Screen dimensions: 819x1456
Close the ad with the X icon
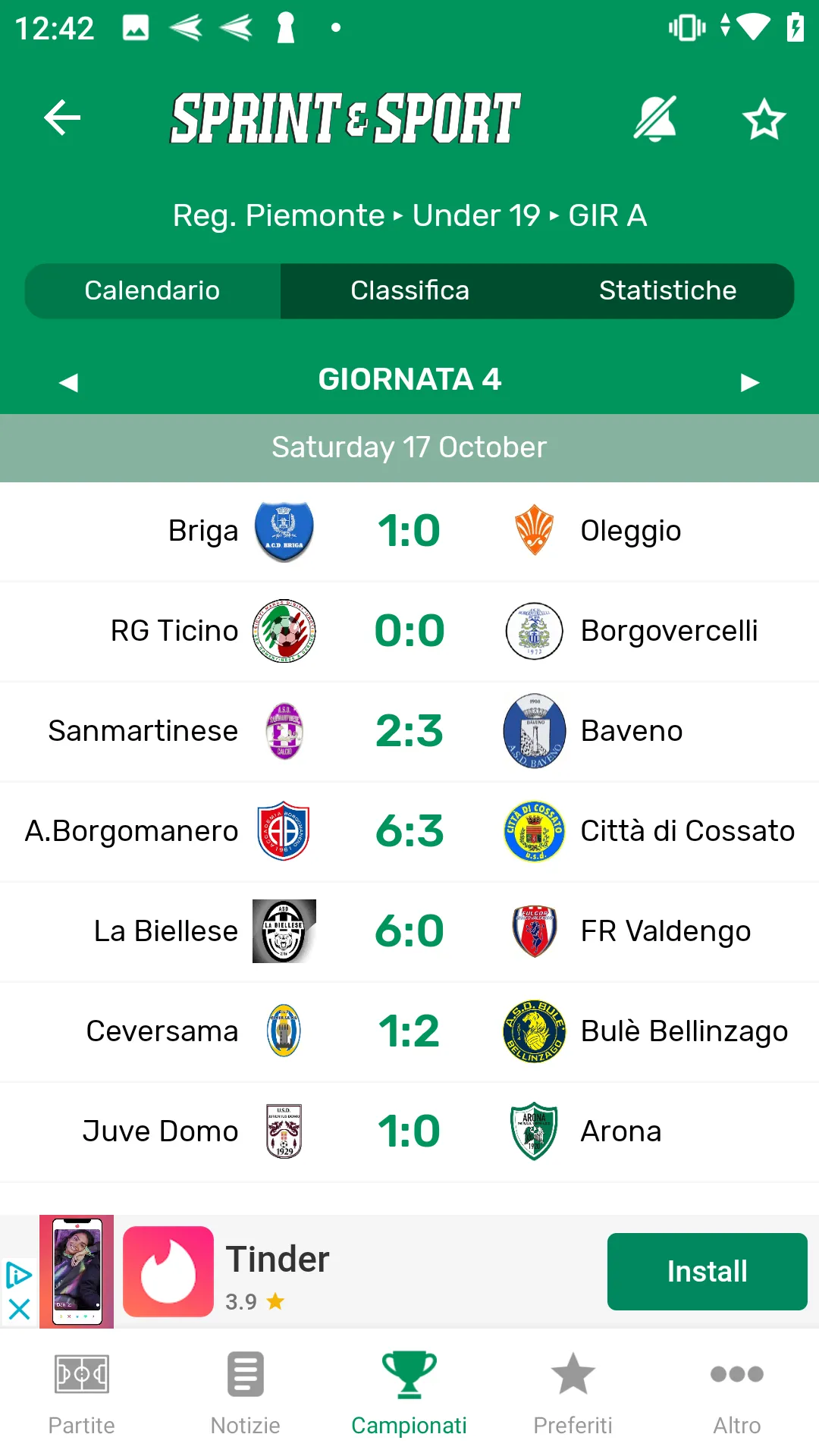[x=19, y=1309]
